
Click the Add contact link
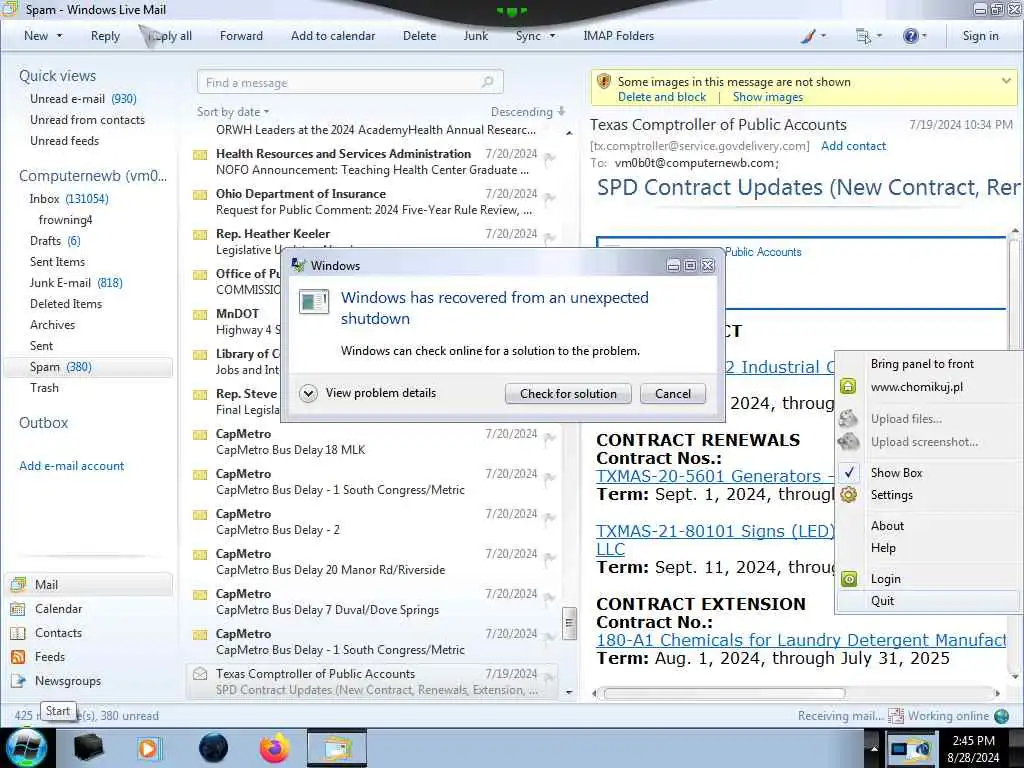coord(853,146)
